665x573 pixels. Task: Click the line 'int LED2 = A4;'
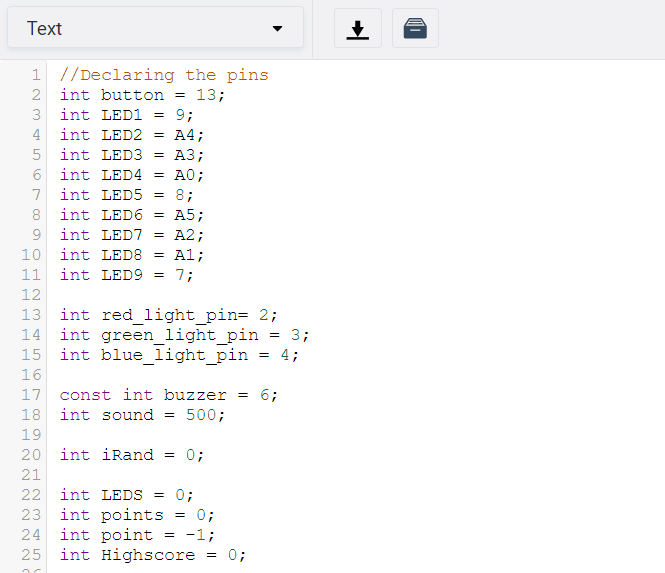point(131,135)
